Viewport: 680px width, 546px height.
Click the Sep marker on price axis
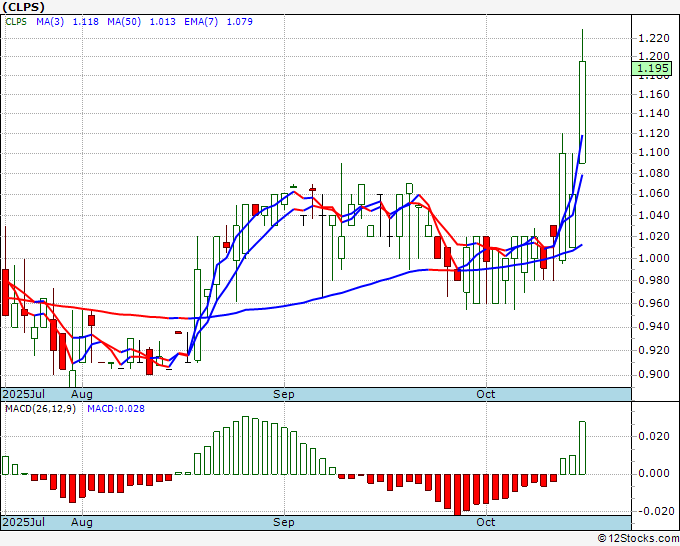284,394
